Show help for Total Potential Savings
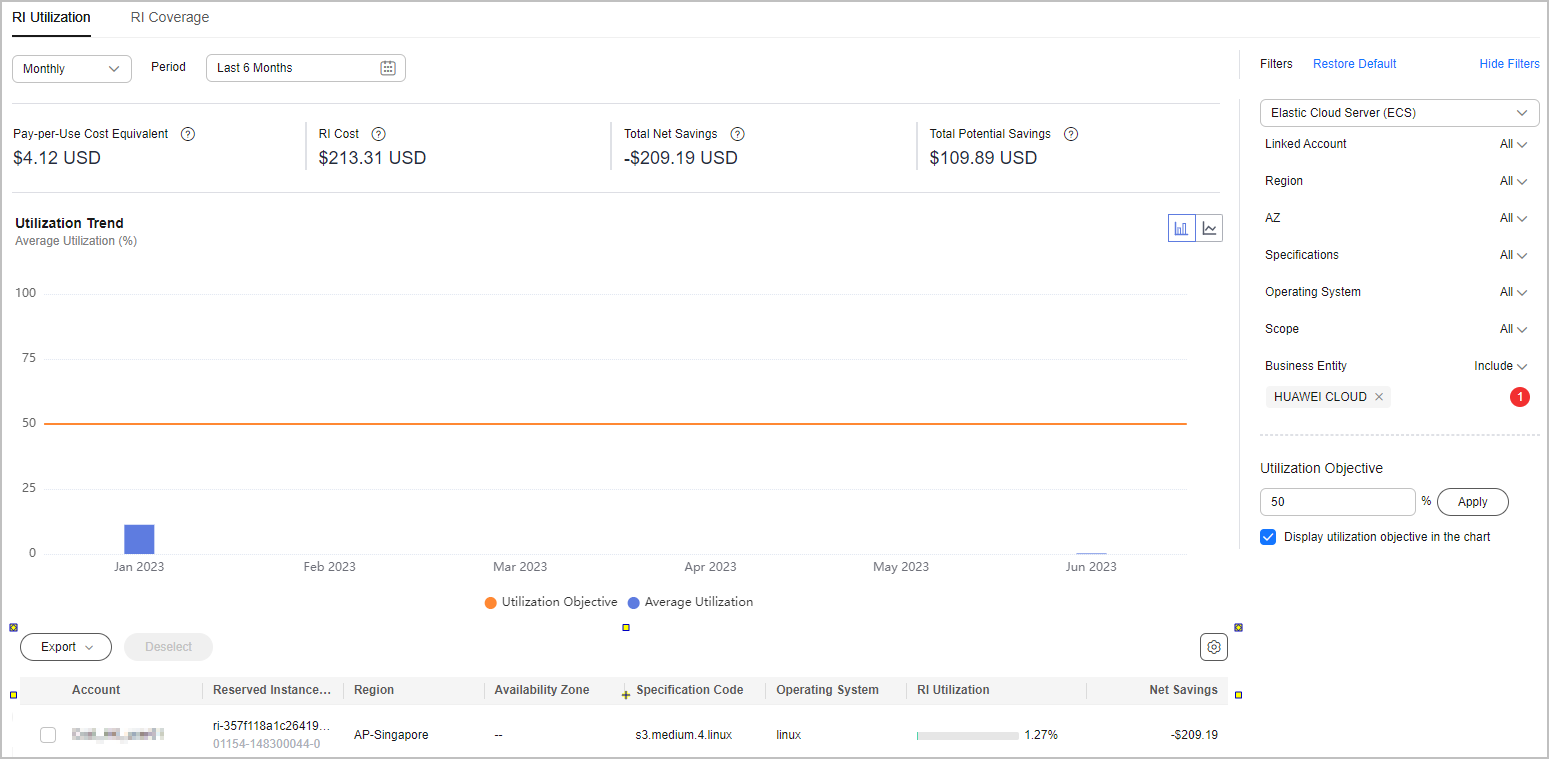The height and width of the screenshot is (759, 1549). click(x=1071, y=134)
